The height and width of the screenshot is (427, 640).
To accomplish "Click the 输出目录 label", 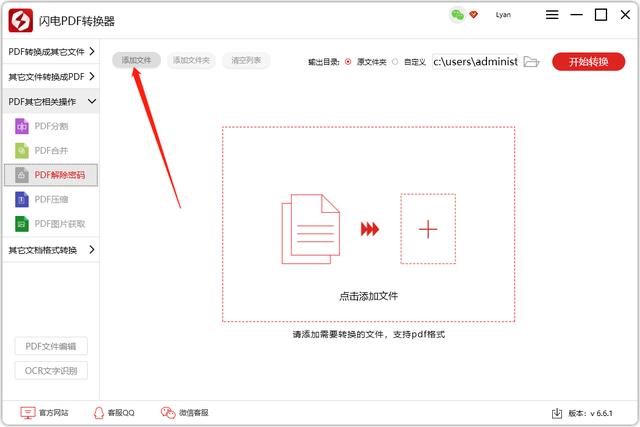I will point(324,62).
